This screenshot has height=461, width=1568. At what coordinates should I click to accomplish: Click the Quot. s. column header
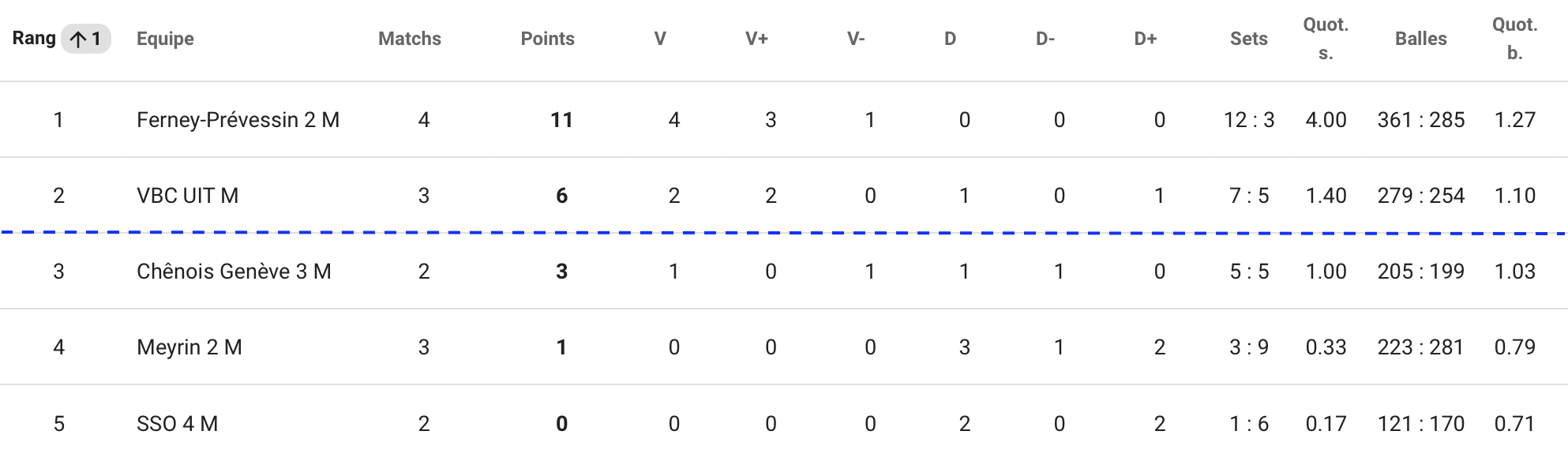(x=1326, y=39)
